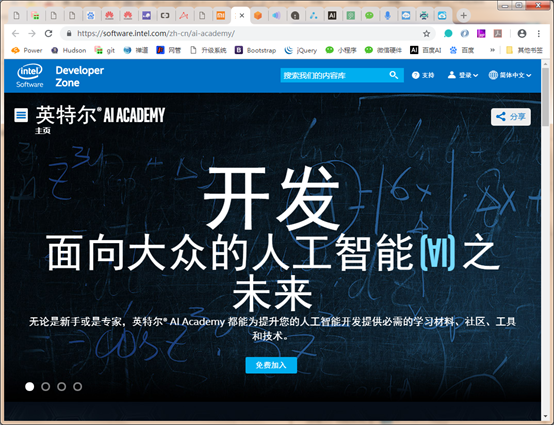Select the first carousel dot
Screen dimensions: 554x425
coord(30,386)
